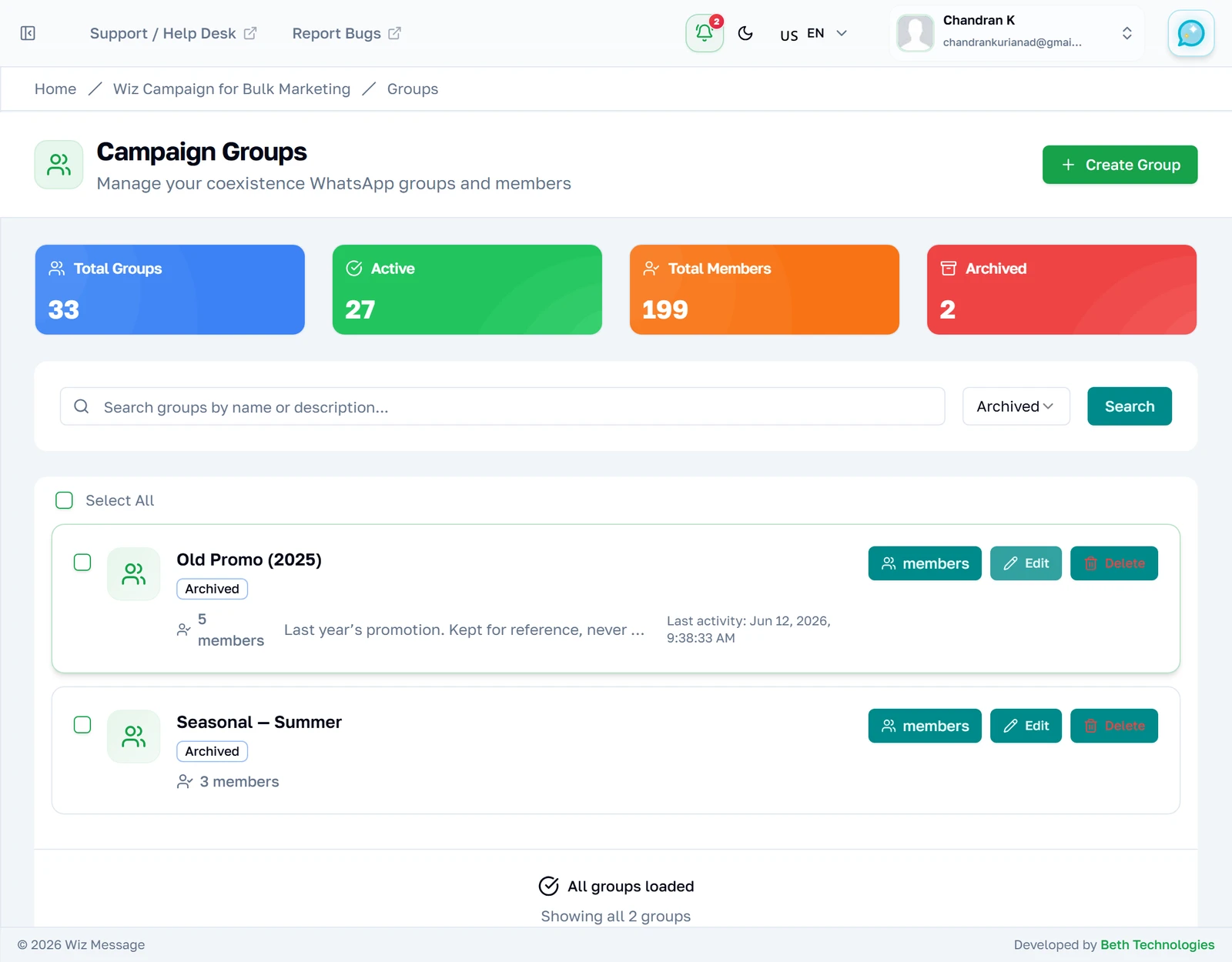Click the Create Group button
Image resolution: width=1232 pixels, height=962 pixels.
tap(1120, 165)
